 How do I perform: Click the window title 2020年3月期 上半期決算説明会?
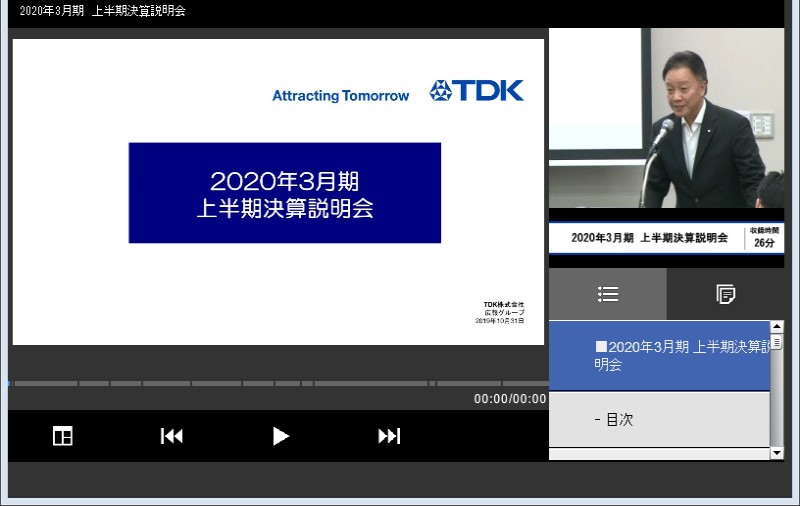103,11
